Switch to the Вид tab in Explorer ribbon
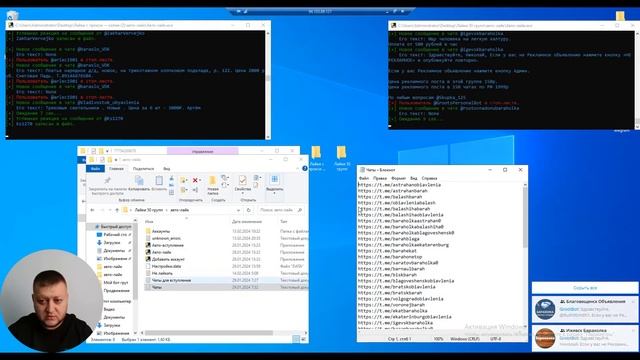 167,169
